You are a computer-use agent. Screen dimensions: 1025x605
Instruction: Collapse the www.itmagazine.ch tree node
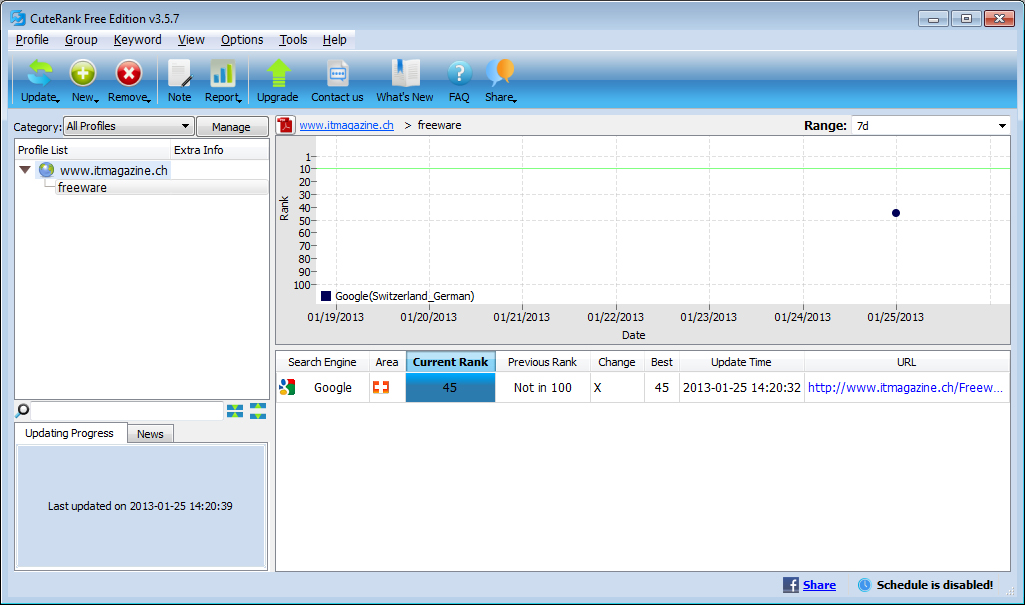[25, 170]
